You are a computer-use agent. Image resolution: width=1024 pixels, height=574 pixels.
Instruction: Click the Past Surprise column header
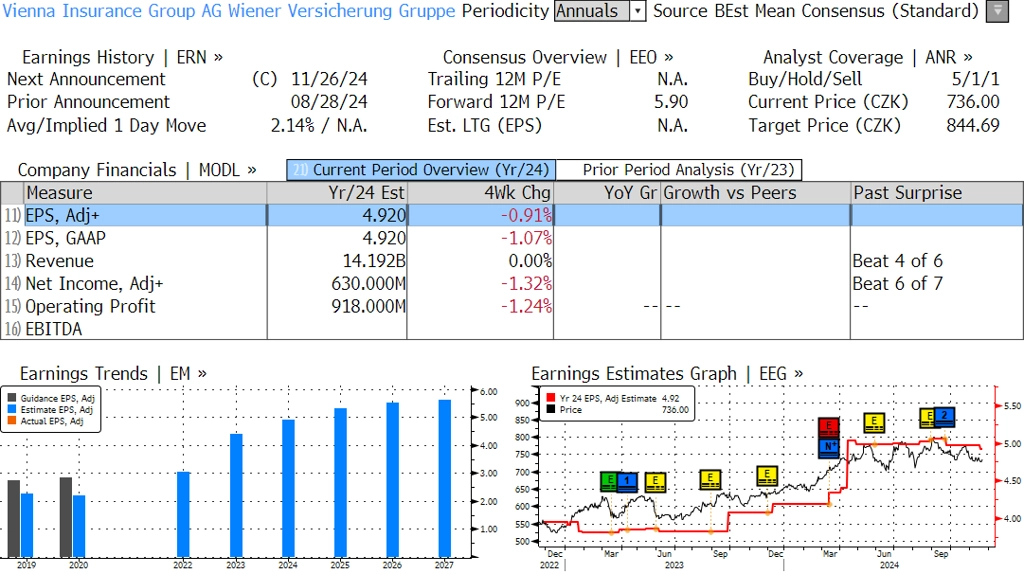point(937,193)
